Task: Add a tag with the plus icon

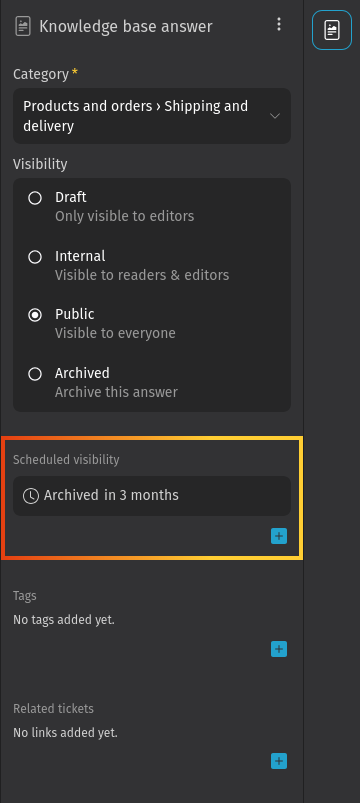Action: tap(279, 649)
